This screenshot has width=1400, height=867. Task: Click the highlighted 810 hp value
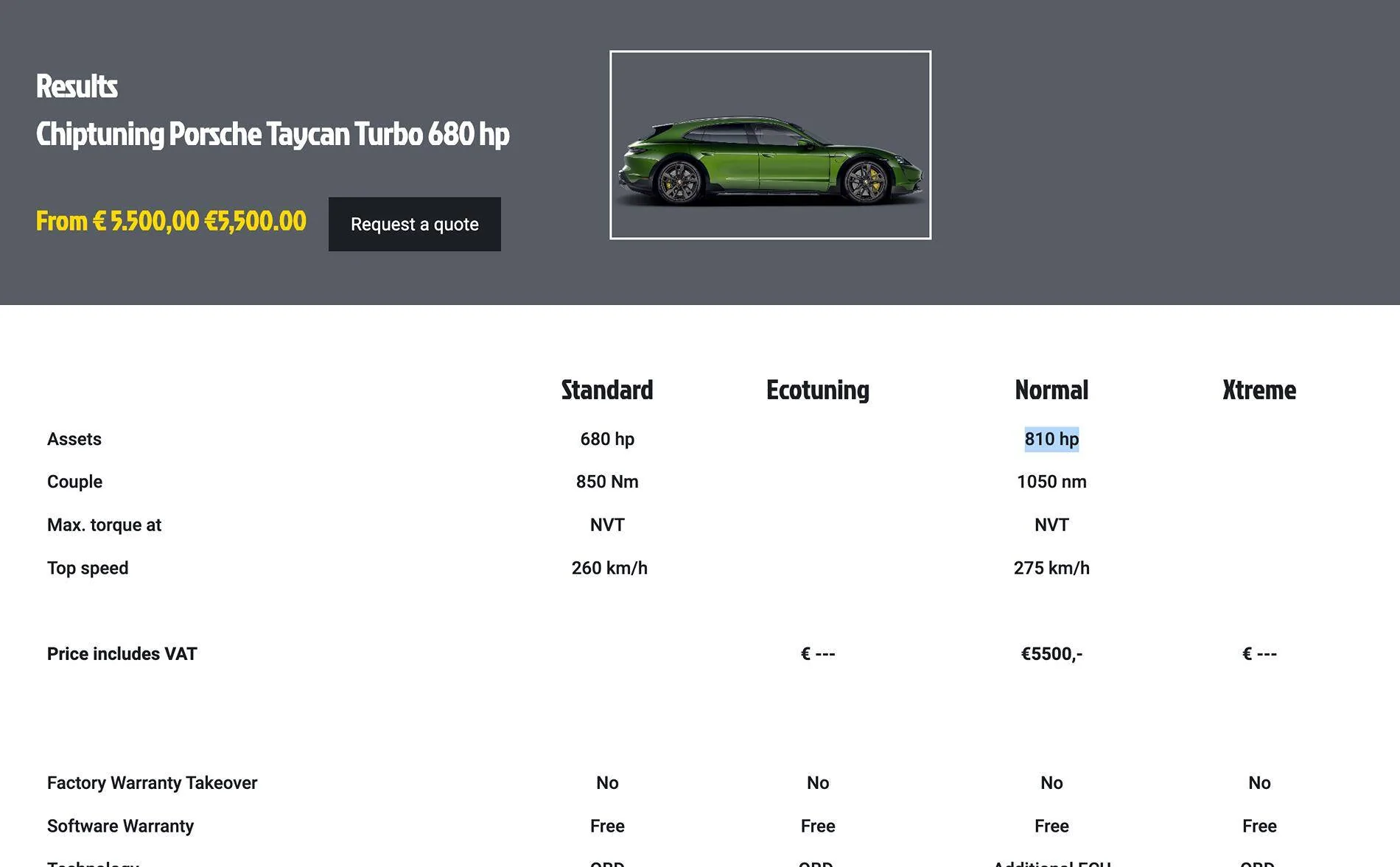(x=1051, y=439)
